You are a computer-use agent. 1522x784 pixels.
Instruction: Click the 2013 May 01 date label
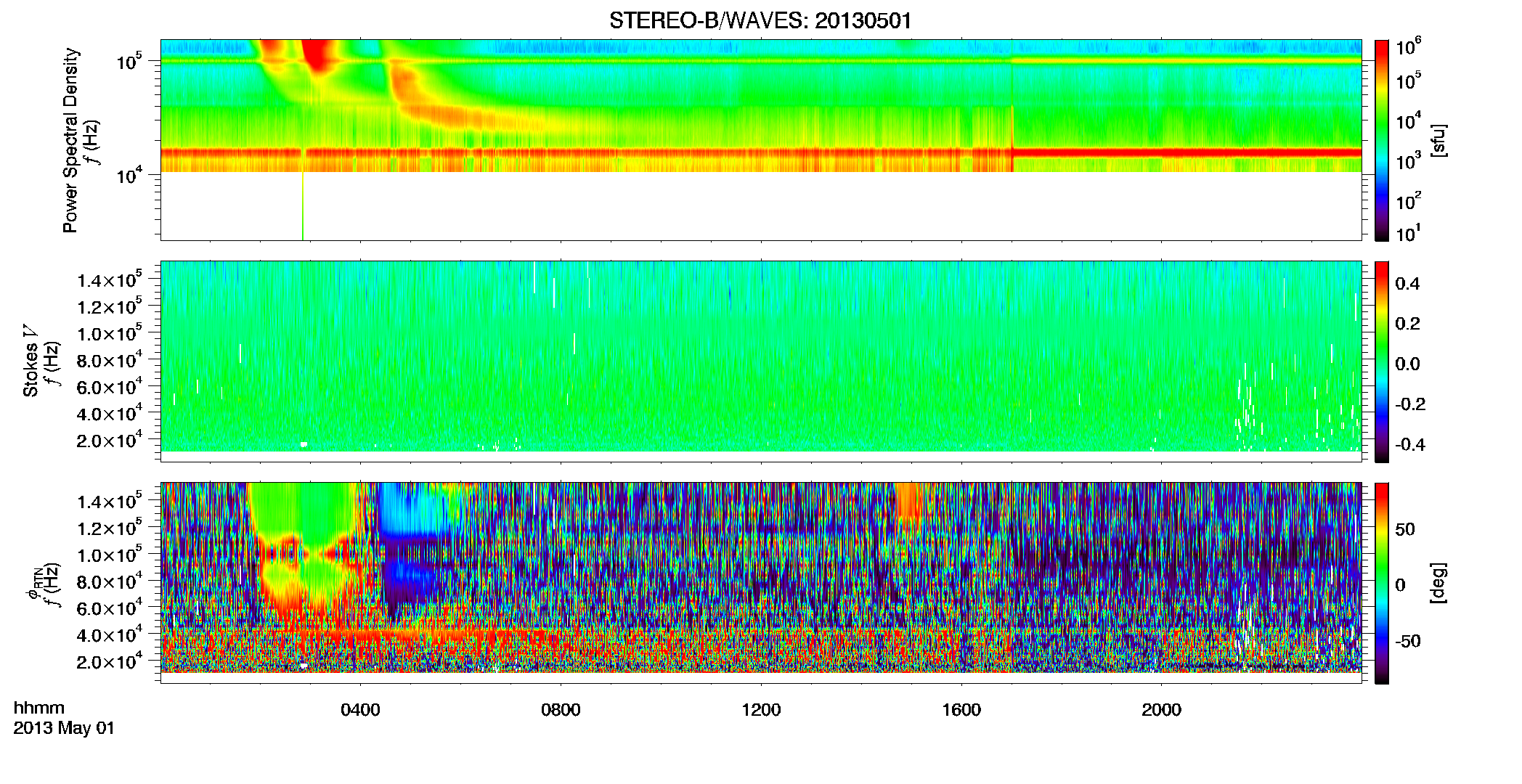tap(64, 728)
